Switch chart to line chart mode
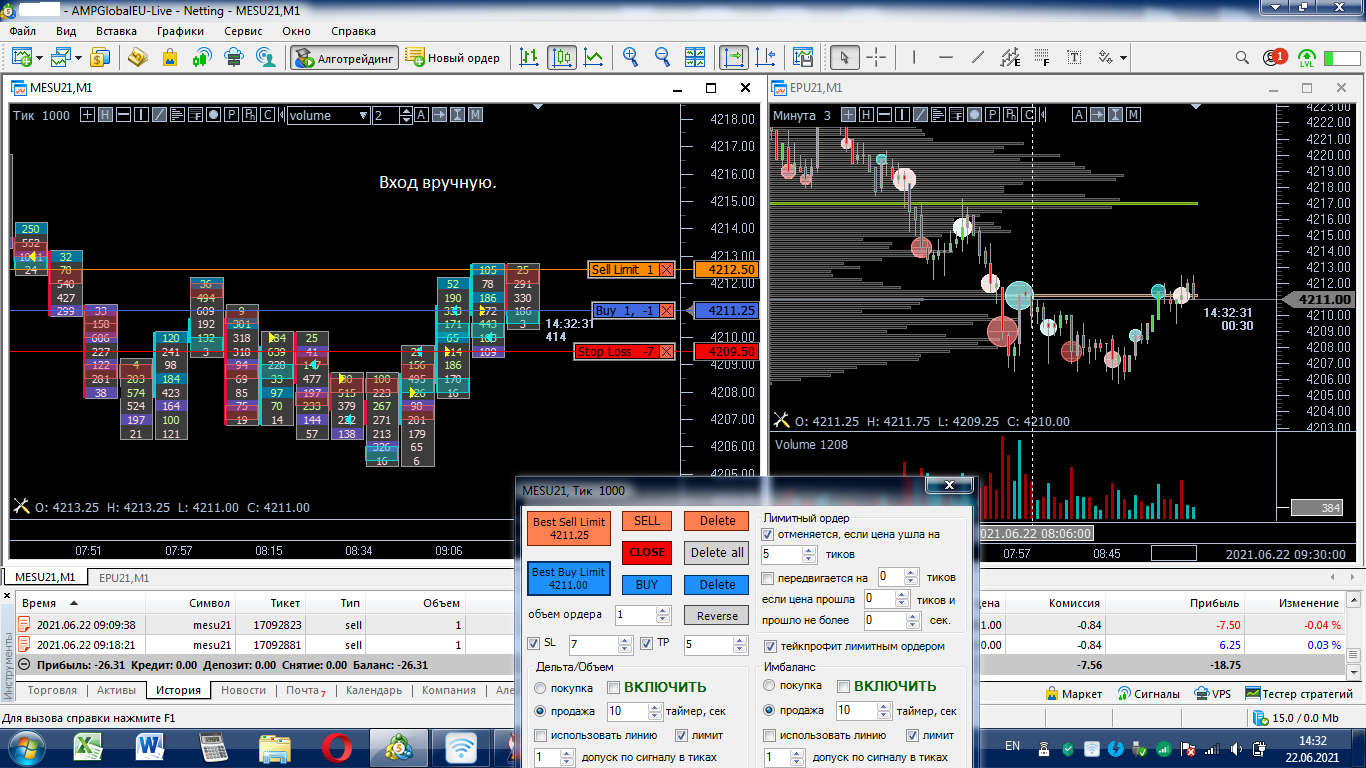This screenshot has height=768, width=1366. (594, 58)
